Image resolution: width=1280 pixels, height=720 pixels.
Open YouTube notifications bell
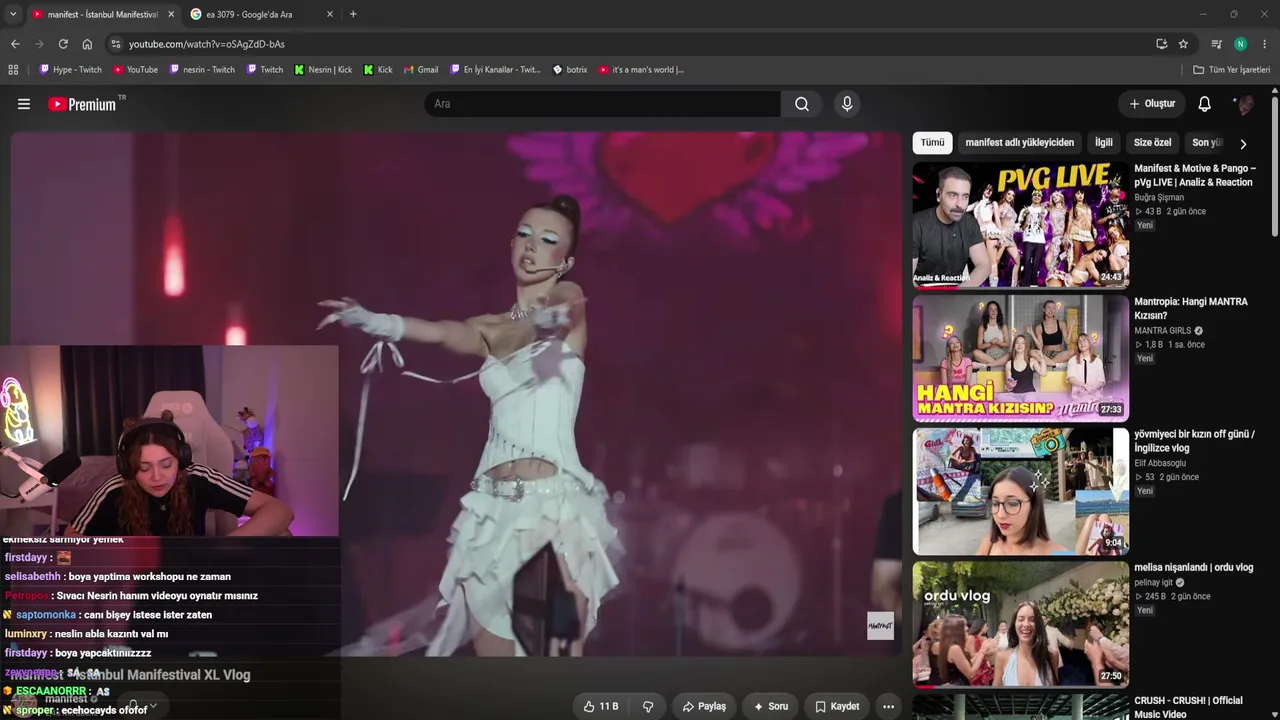pyautogui.click(x=1205, y=104)
